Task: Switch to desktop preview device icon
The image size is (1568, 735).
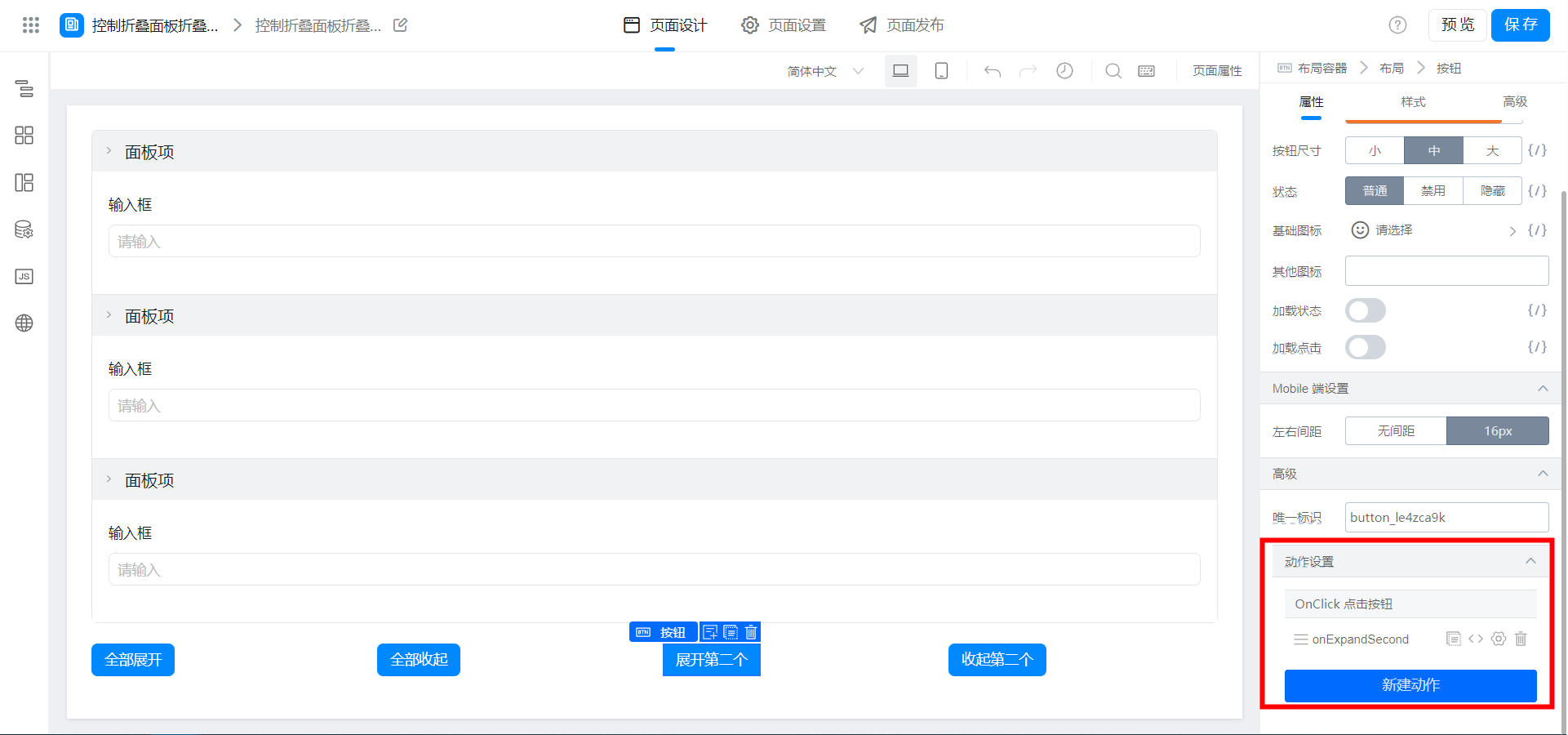Action: 901,71
